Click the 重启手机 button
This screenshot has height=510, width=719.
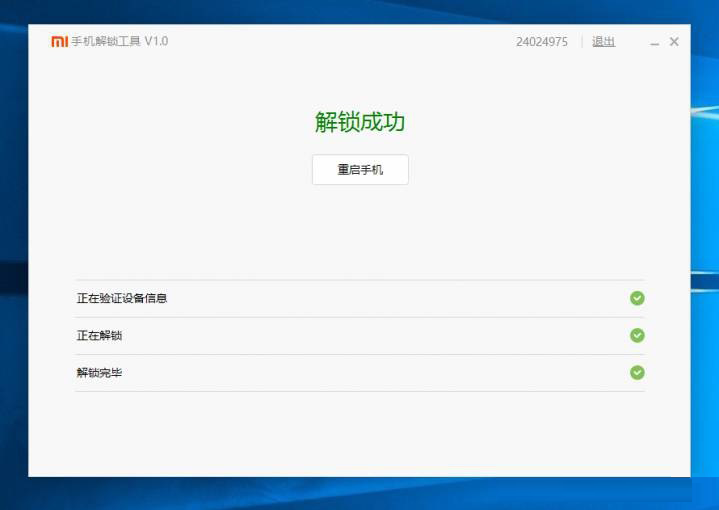coord(360,170)
